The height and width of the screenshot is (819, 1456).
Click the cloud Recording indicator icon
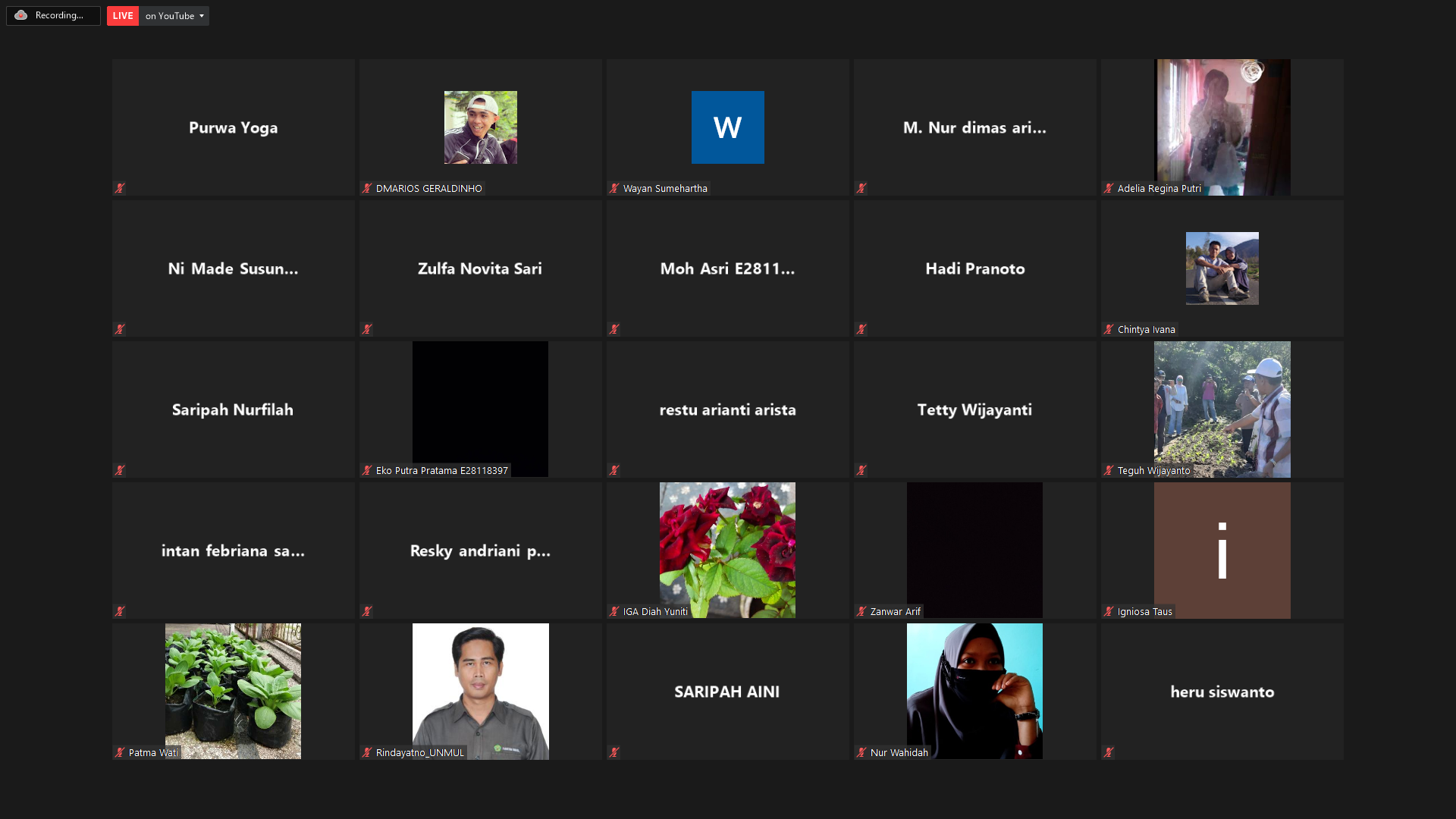pos(21,15)
